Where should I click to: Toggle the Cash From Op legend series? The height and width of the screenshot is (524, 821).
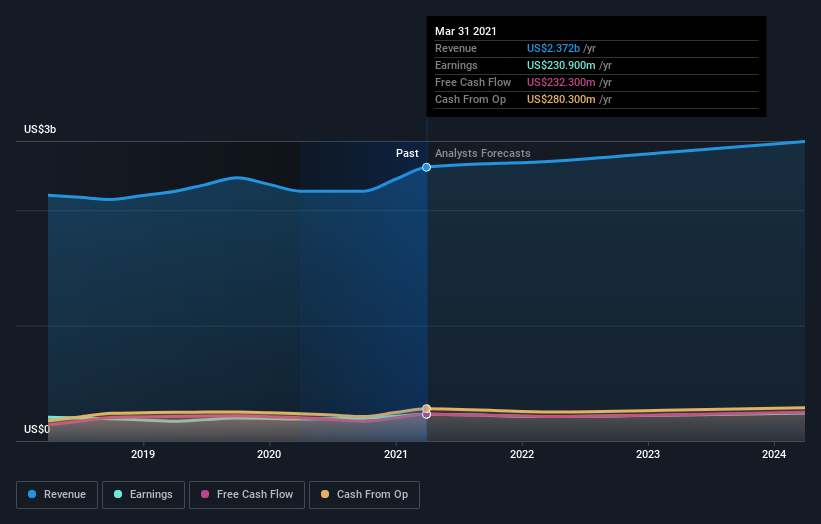(x=364, y=495)
